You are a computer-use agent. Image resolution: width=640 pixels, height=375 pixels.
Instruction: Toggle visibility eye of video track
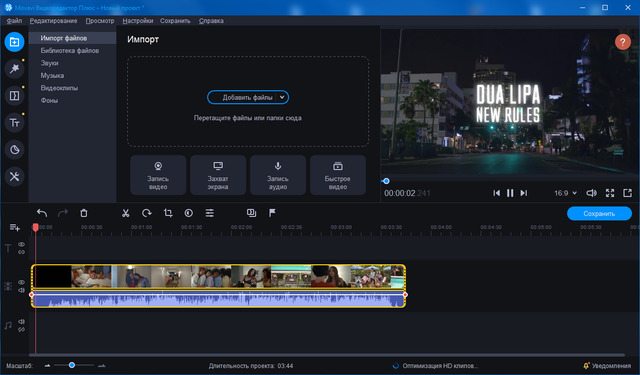(21, 282)
